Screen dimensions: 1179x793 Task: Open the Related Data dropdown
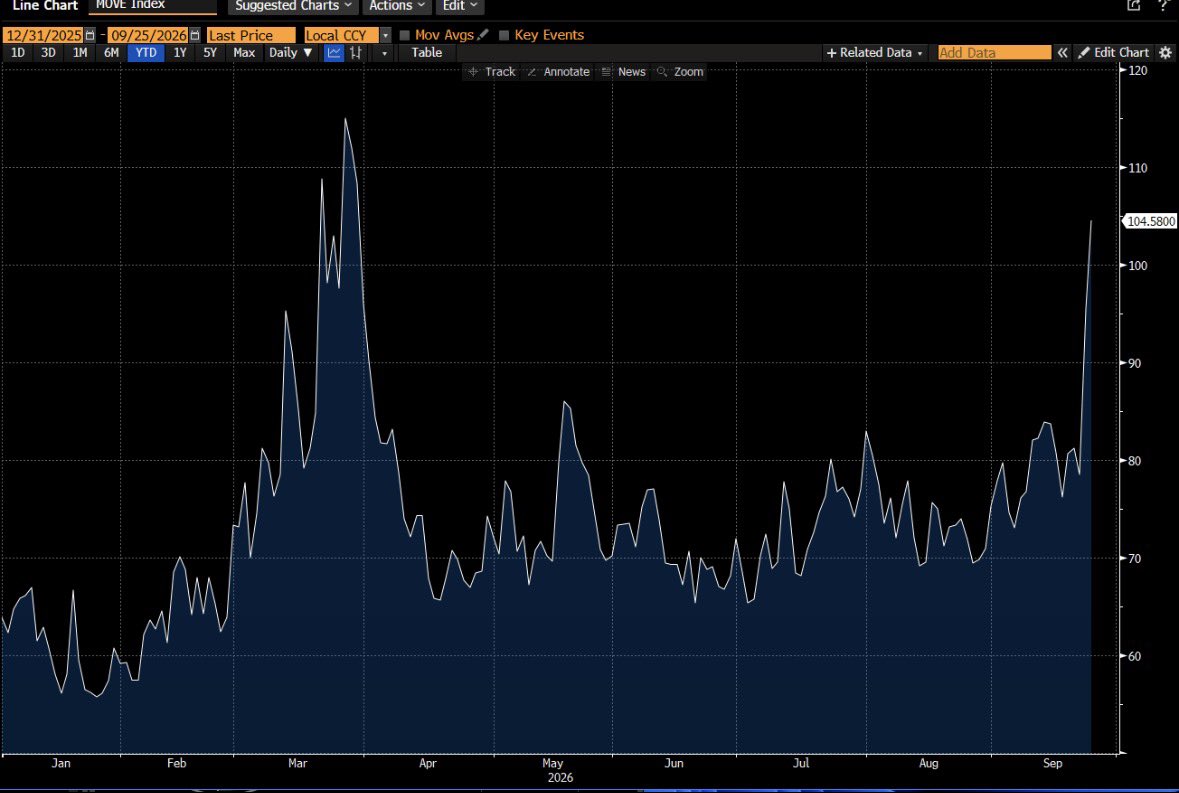[x=874, y=53]
